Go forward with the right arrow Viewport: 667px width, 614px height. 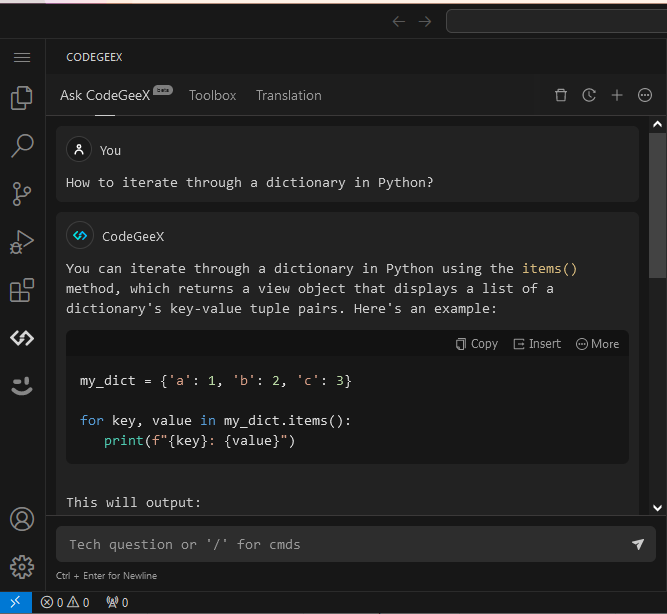[x=425, y=21]
